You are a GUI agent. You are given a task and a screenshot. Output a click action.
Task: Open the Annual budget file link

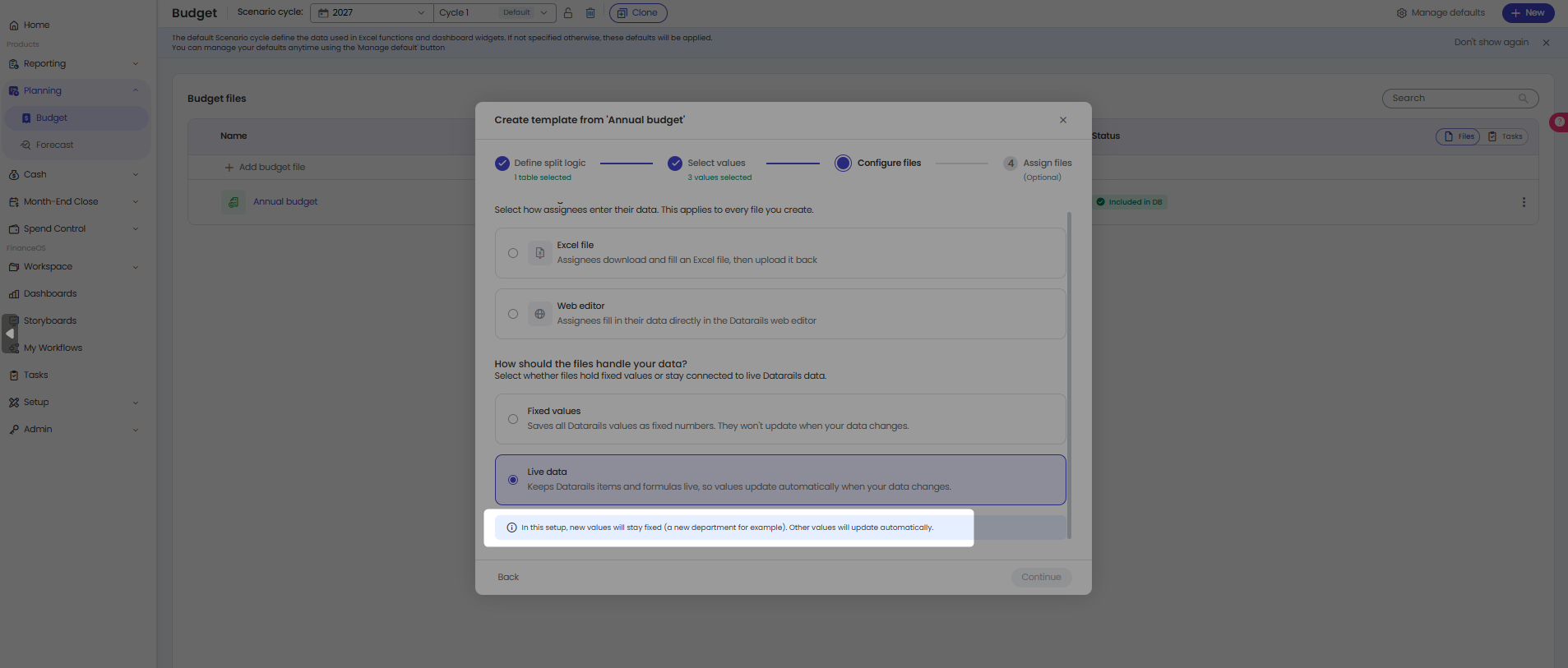(x=285, y=202)
